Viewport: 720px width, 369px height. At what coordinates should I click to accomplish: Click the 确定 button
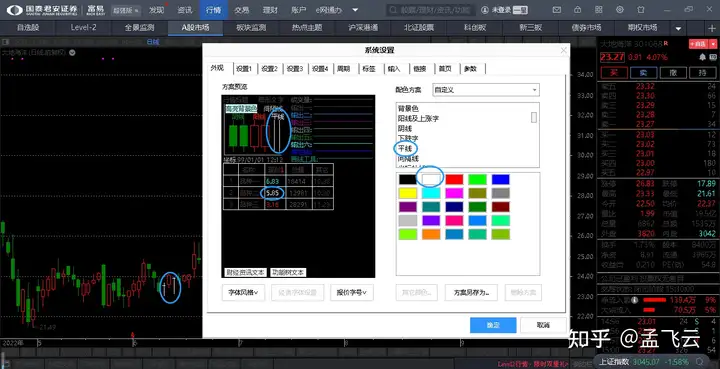[x=493, y=325]
